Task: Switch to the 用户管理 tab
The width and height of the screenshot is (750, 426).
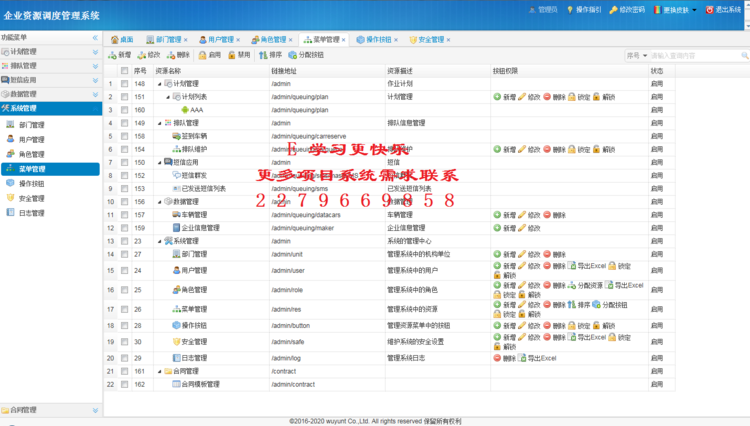Action: (x=219, y=40)
